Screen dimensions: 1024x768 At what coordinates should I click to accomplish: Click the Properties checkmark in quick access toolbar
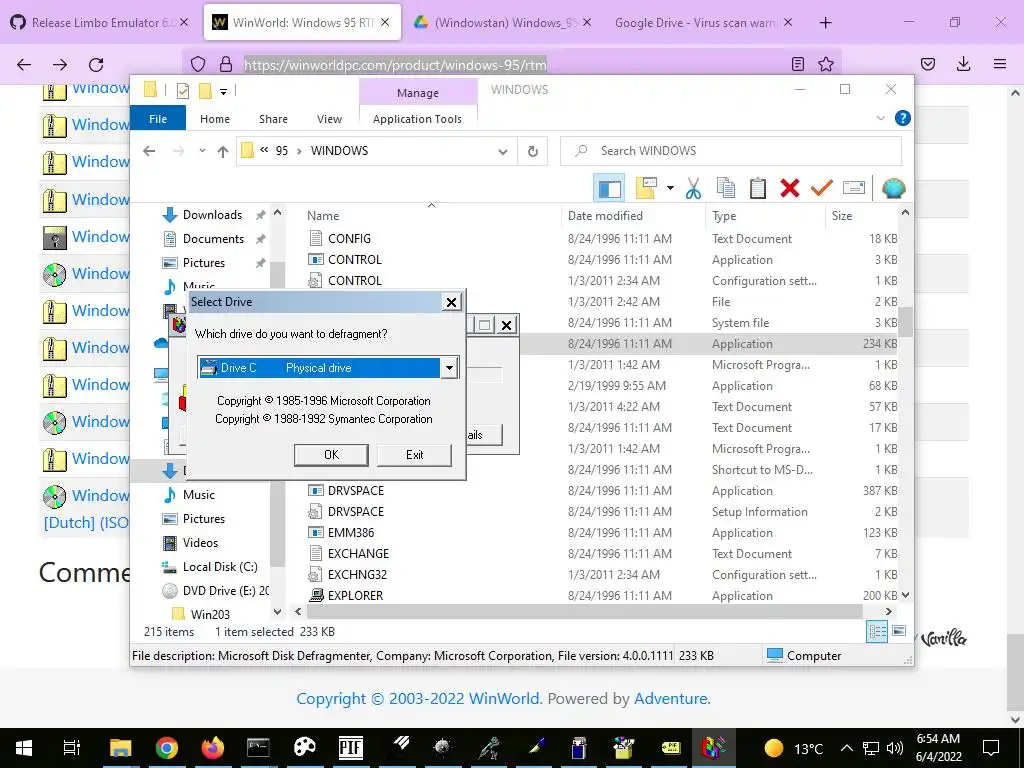pos(183,91)
